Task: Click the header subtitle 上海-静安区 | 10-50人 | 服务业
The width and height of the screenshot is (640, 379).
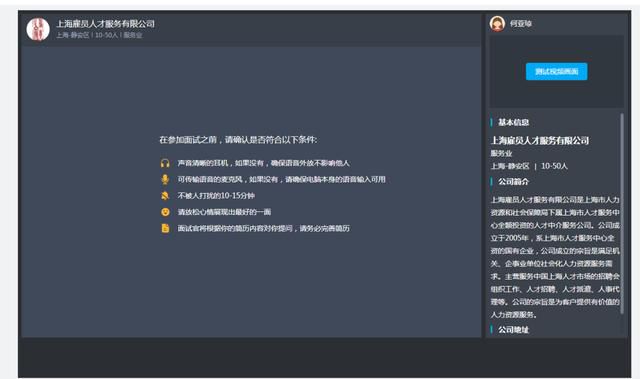Action: click(99, 35)
